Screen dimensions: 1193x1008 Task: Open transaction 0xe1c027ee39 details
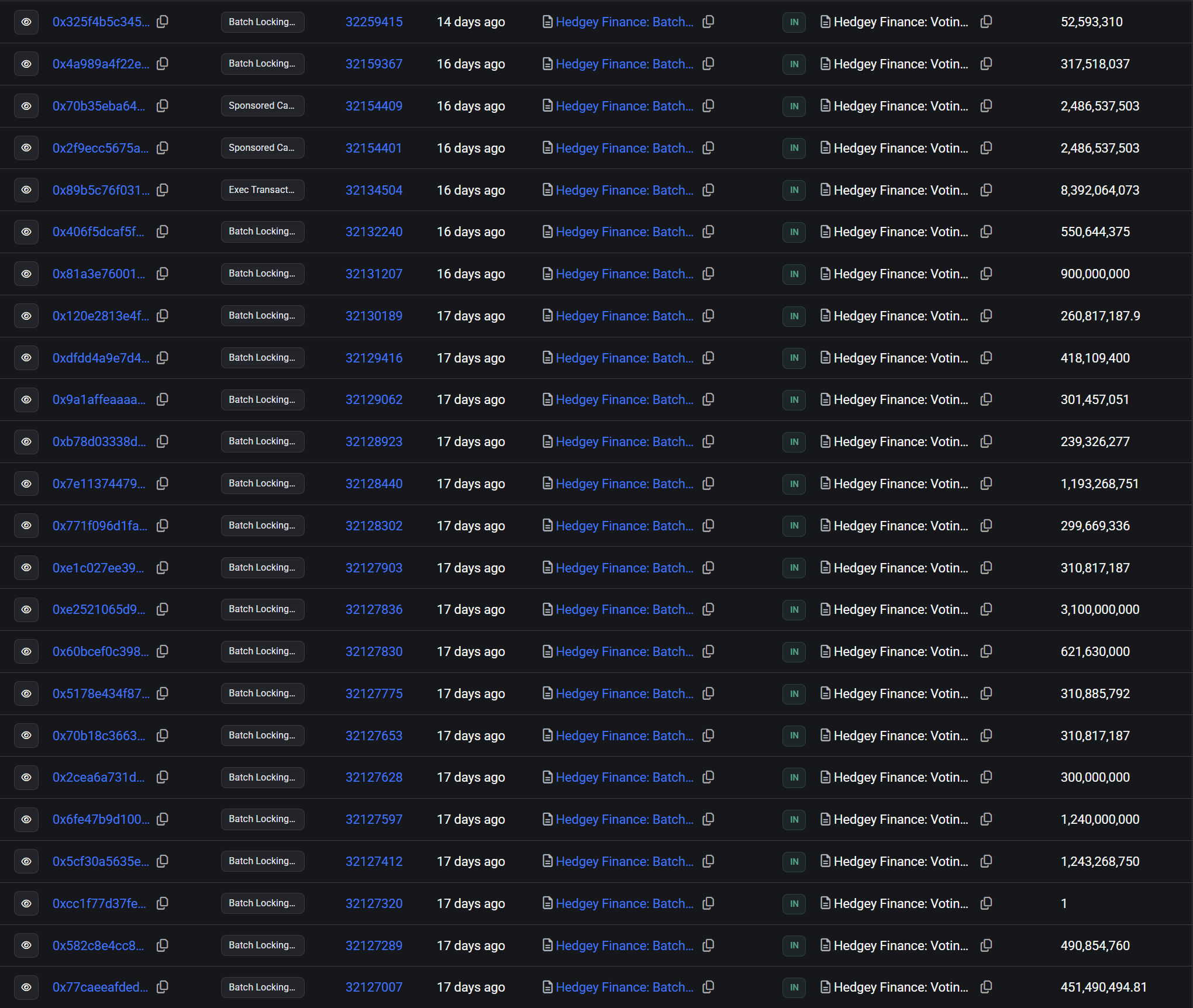[x=98, y=568]
